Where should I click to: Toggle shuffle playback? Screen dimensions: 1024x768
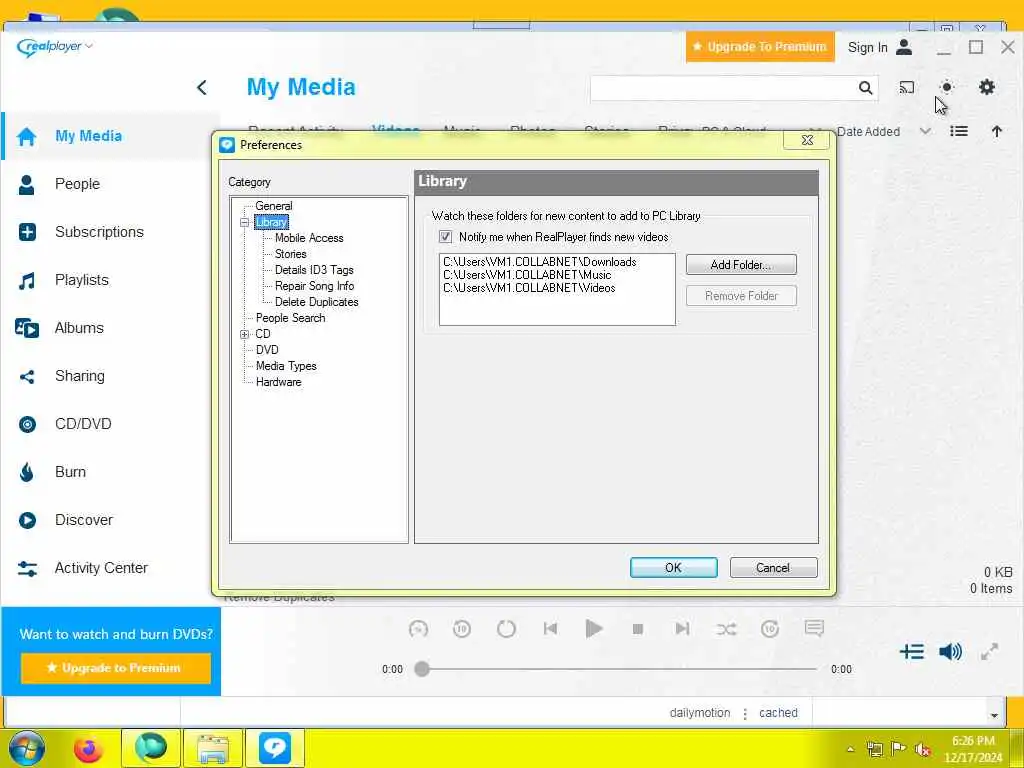pos(726,629)
